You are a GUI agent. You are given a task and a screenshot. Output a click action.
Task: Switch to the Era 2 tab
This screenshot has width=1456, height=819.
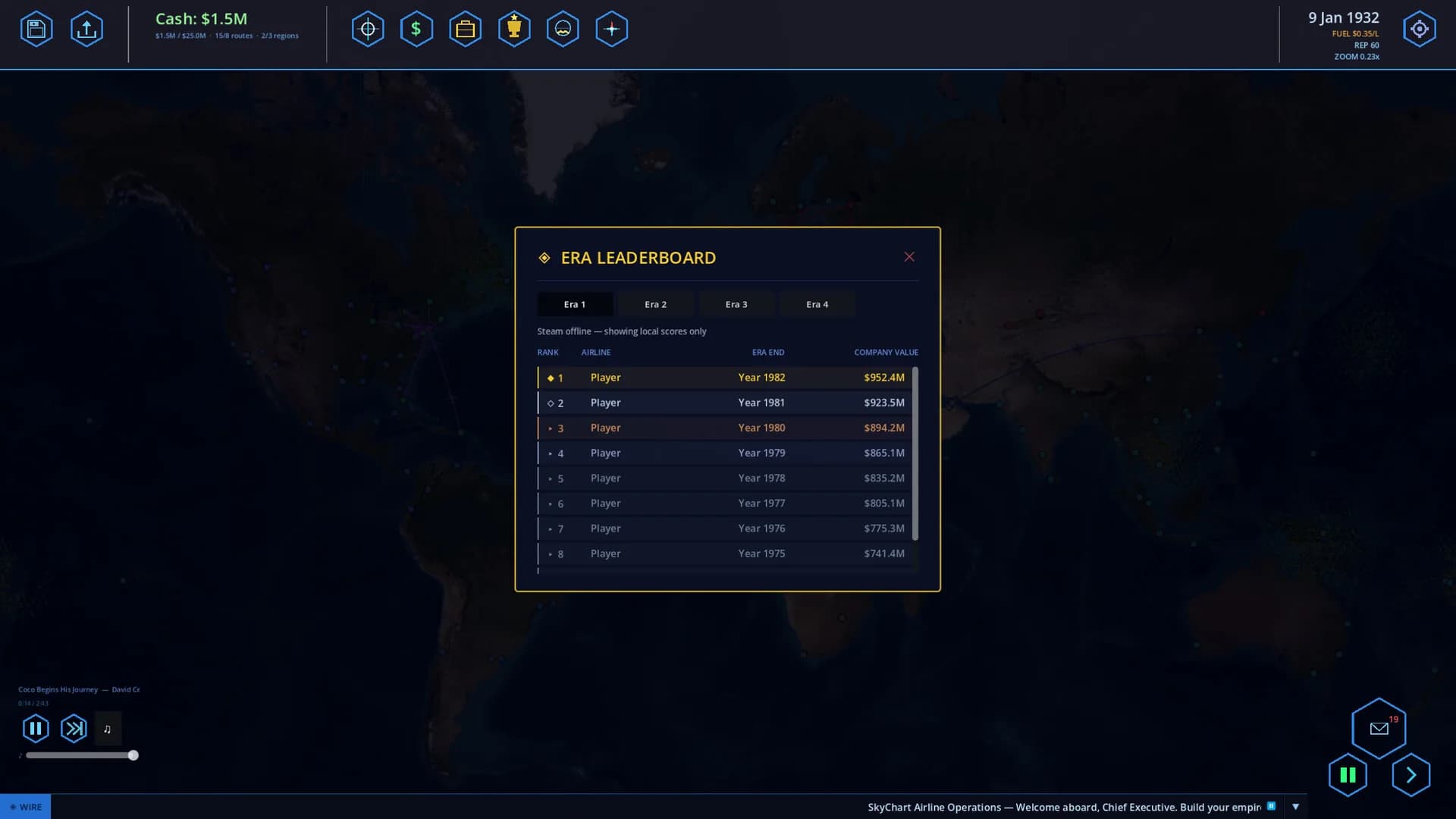click(x=656, y=304)
